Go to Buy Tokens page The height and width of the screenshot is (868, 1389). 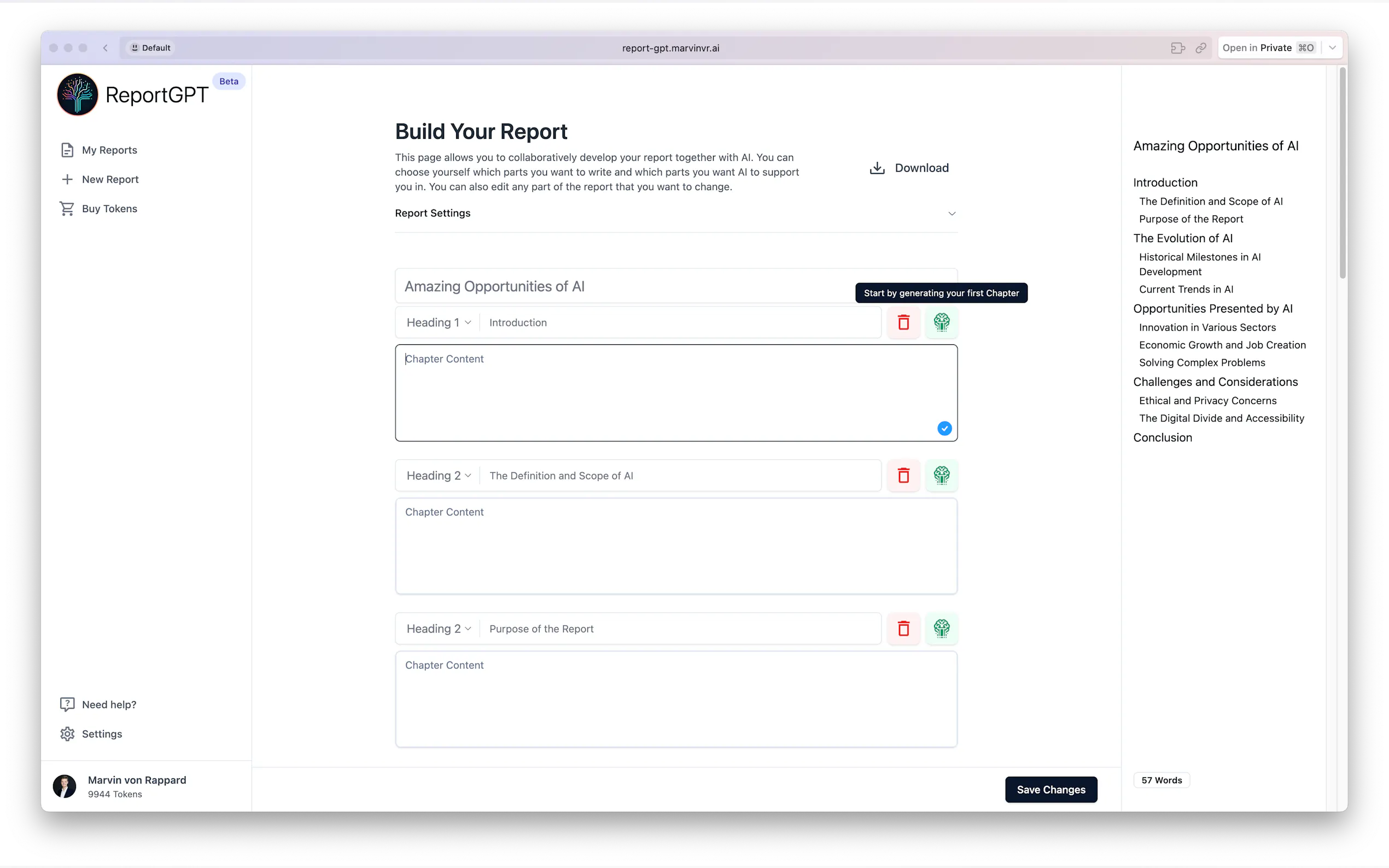tap(109, 208)
